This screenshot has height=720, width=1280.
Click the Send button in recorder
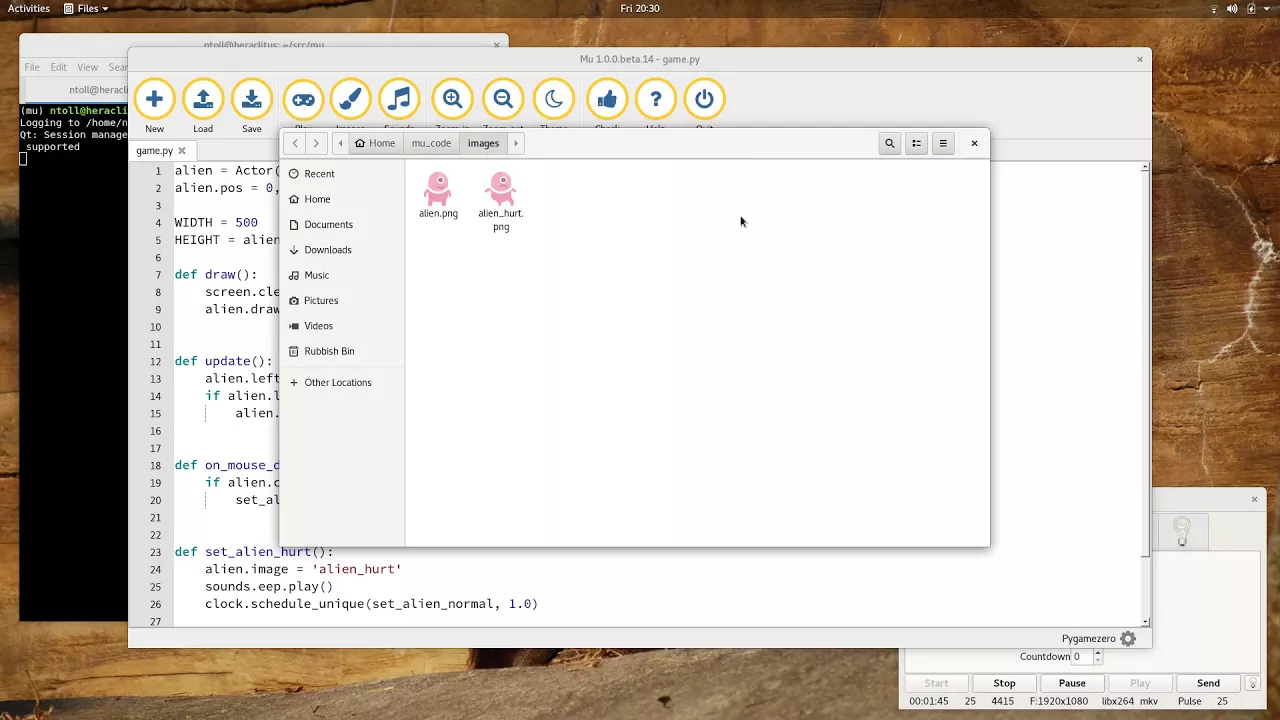[1208, 683]
